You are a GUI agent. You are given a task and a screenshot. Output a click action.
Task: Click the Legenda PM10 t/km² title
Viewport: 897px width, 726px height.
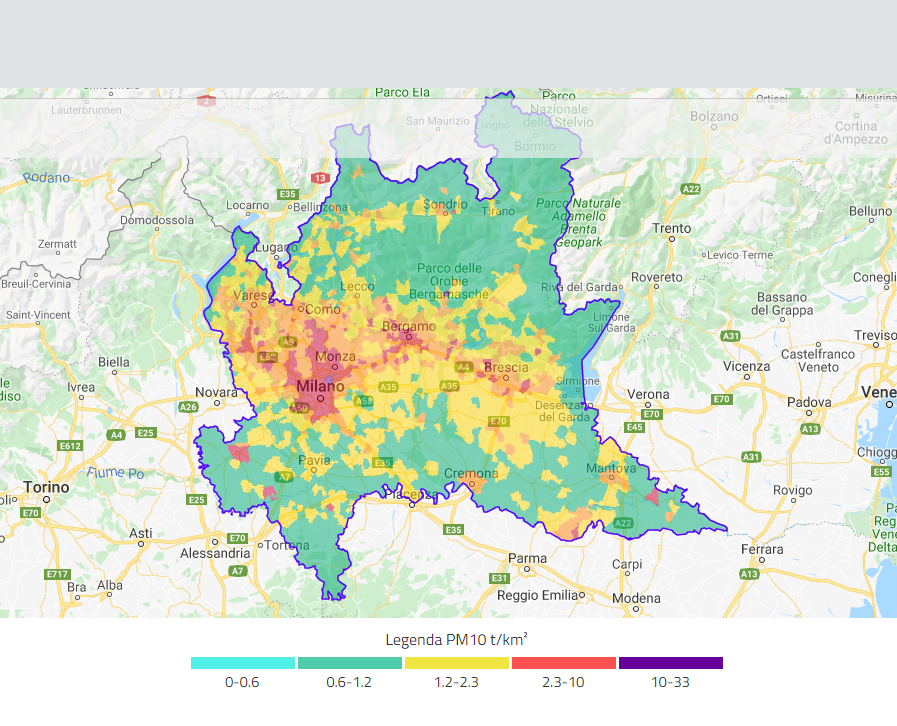coord(456,639)
